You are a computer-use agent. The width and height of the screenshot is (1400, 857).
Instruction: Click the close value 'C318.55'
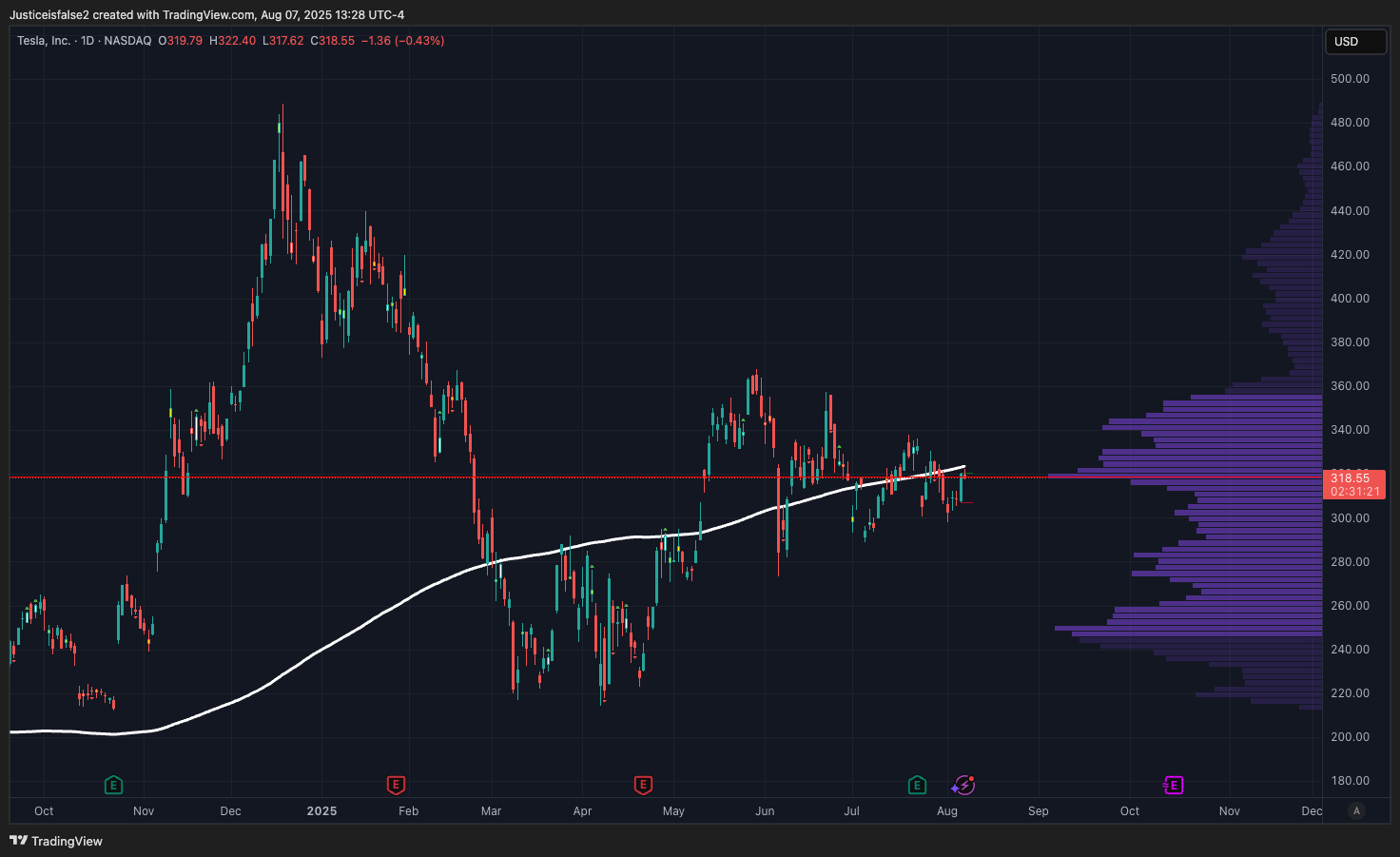coord(333,41)
